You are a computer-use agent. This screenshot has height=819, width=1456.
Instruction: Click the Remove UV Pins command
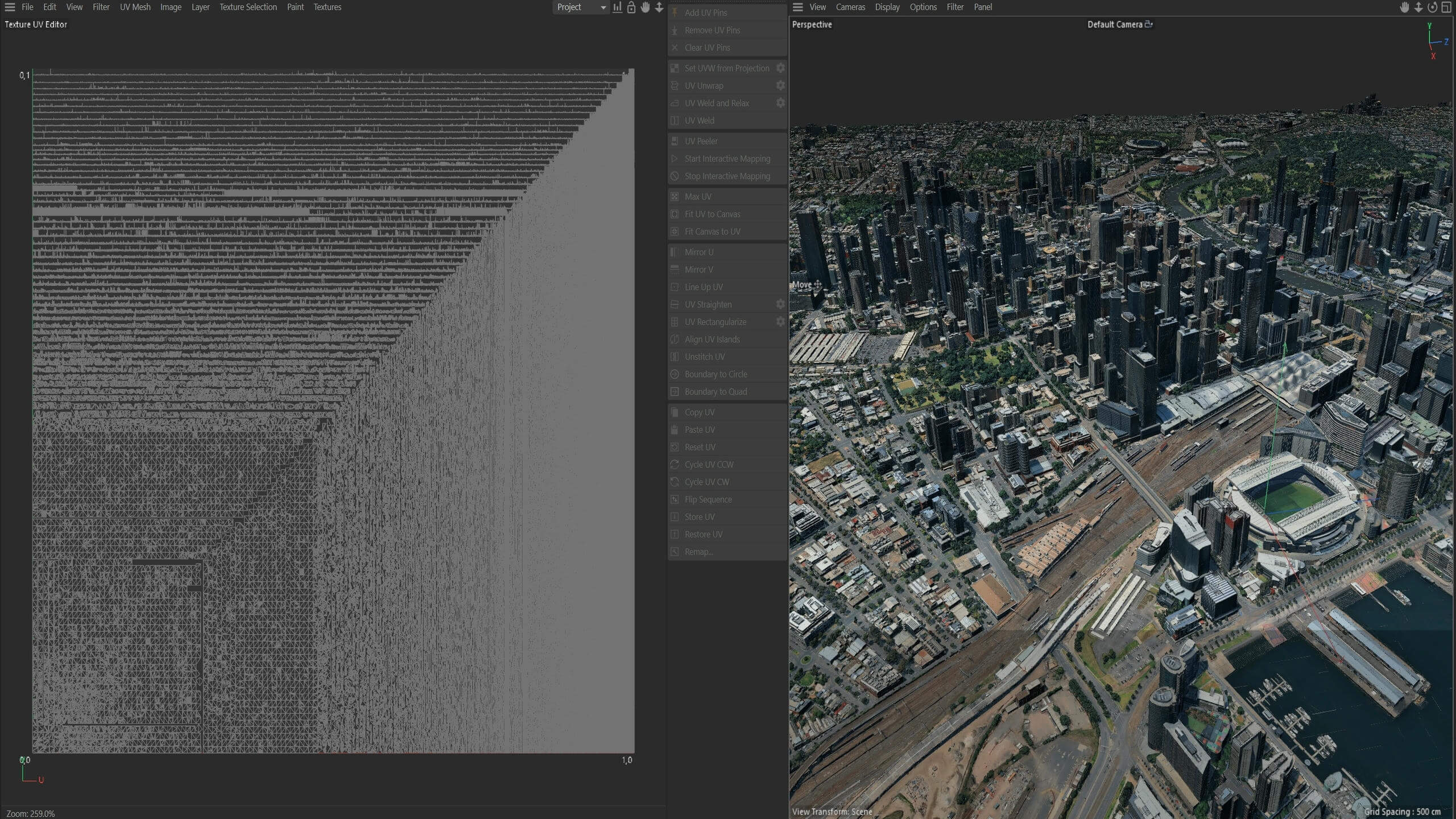click(727, 30)
